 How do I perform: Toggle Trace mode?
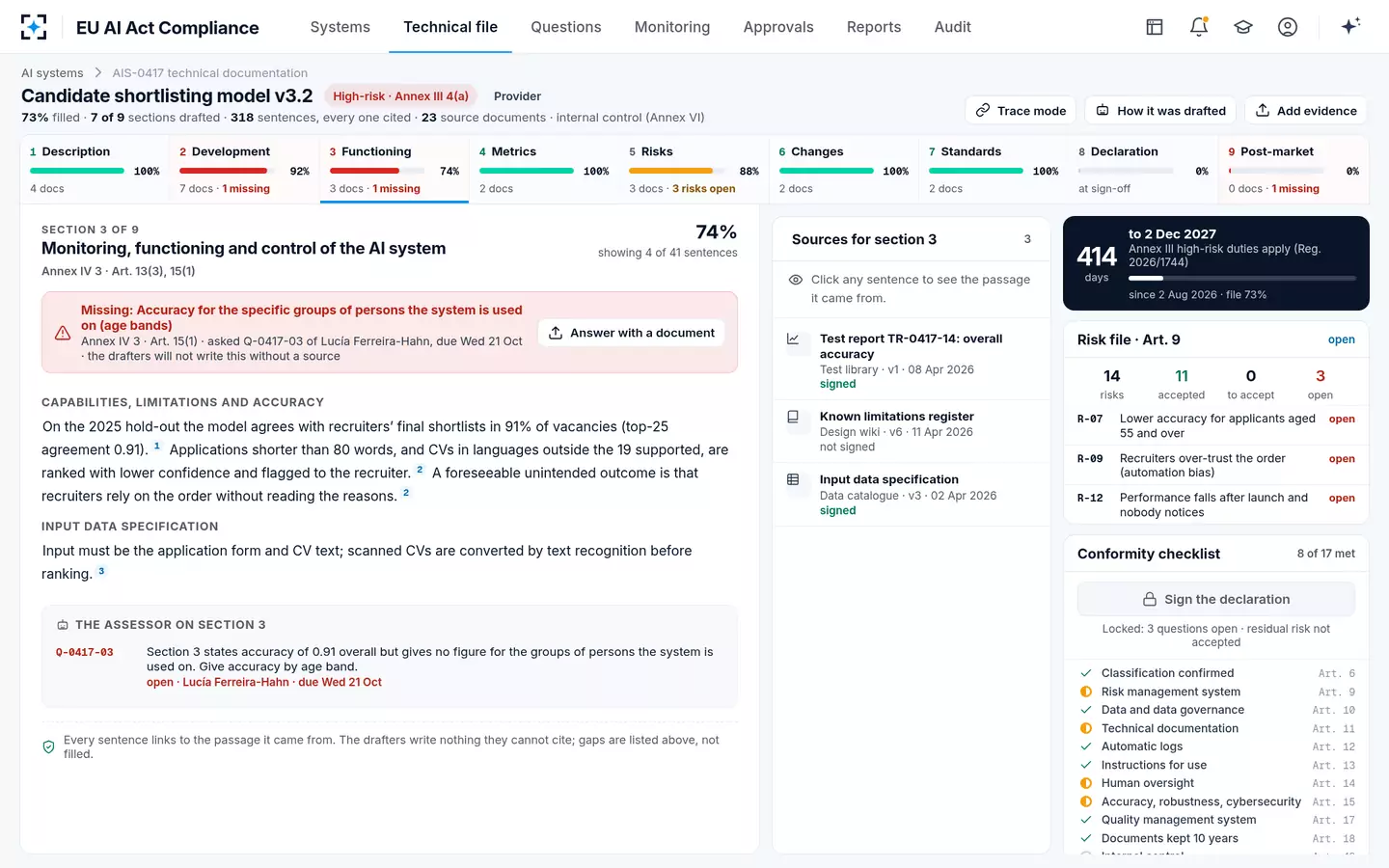pyautogui.click(x=1021, y=111)
